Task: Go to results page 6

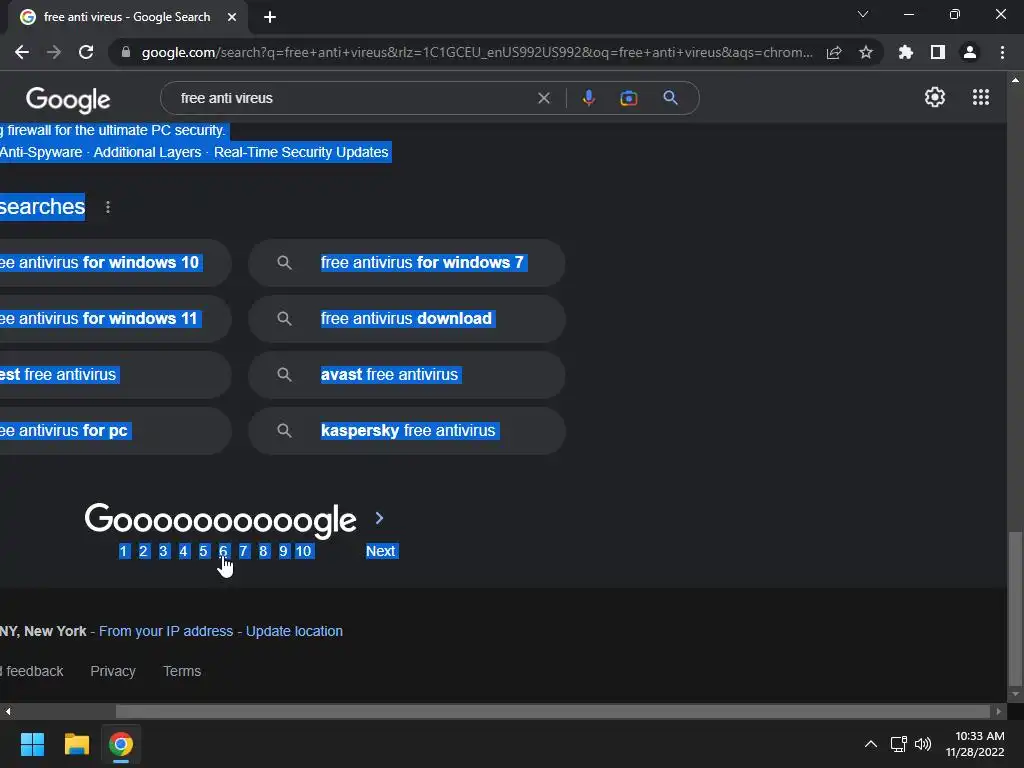Action: 223,551
